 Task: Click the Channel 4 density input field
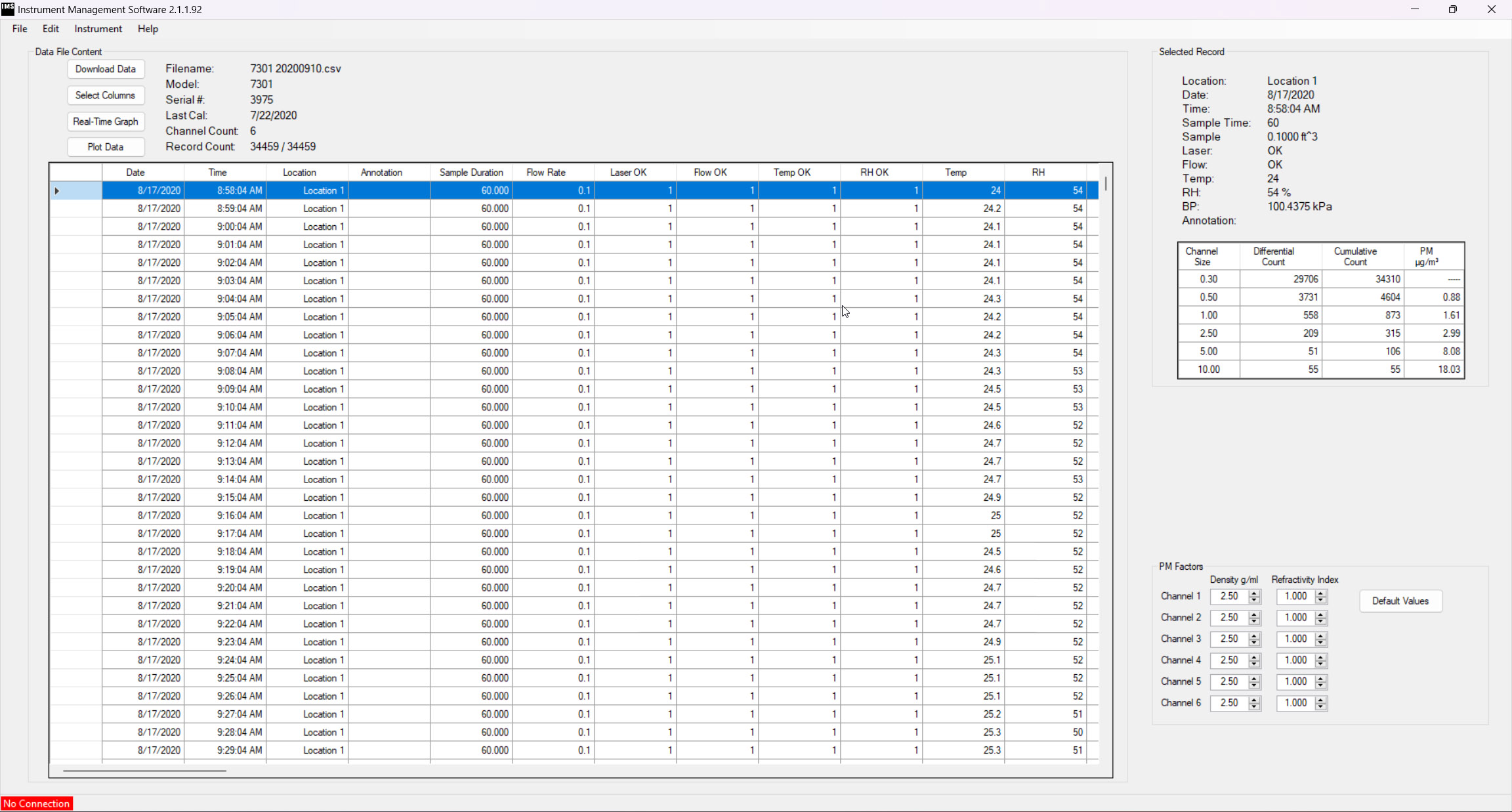tap(1228, 660)
